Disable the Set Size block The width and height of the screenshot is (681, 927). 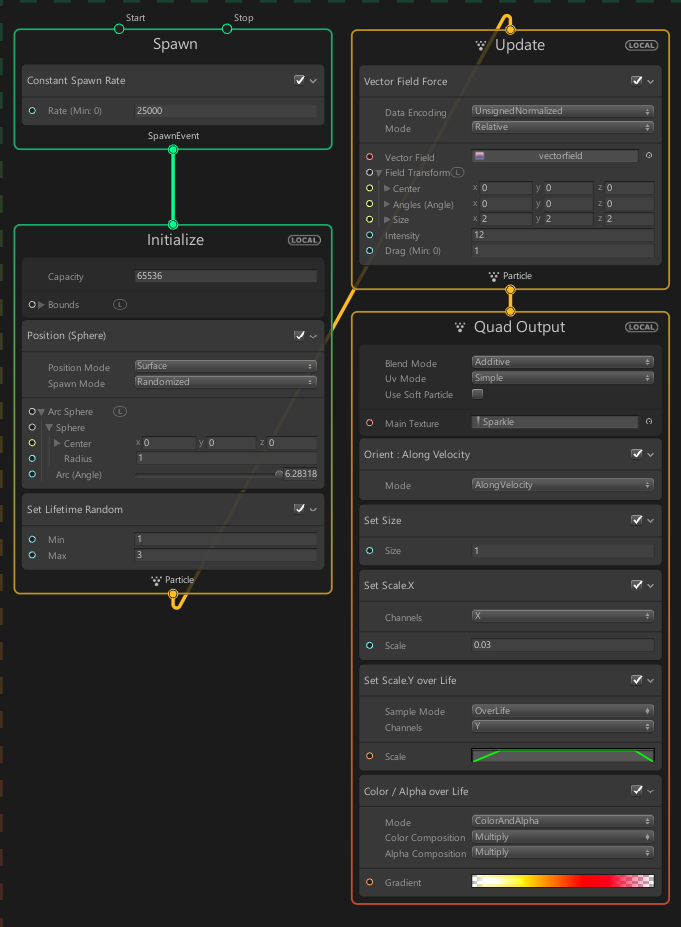[637, 520]
